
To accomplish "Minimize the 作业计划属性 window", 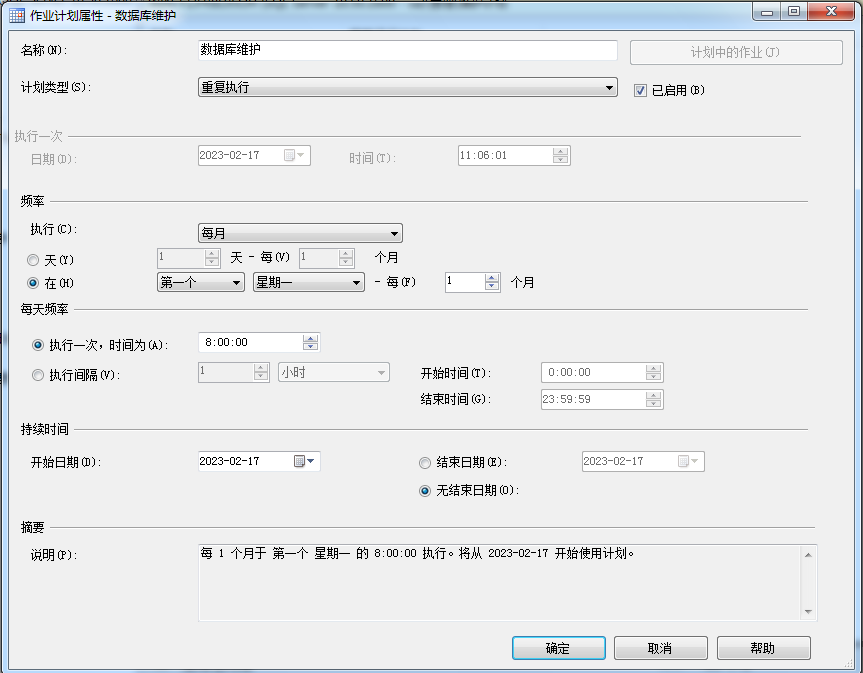I will (767, 12).
